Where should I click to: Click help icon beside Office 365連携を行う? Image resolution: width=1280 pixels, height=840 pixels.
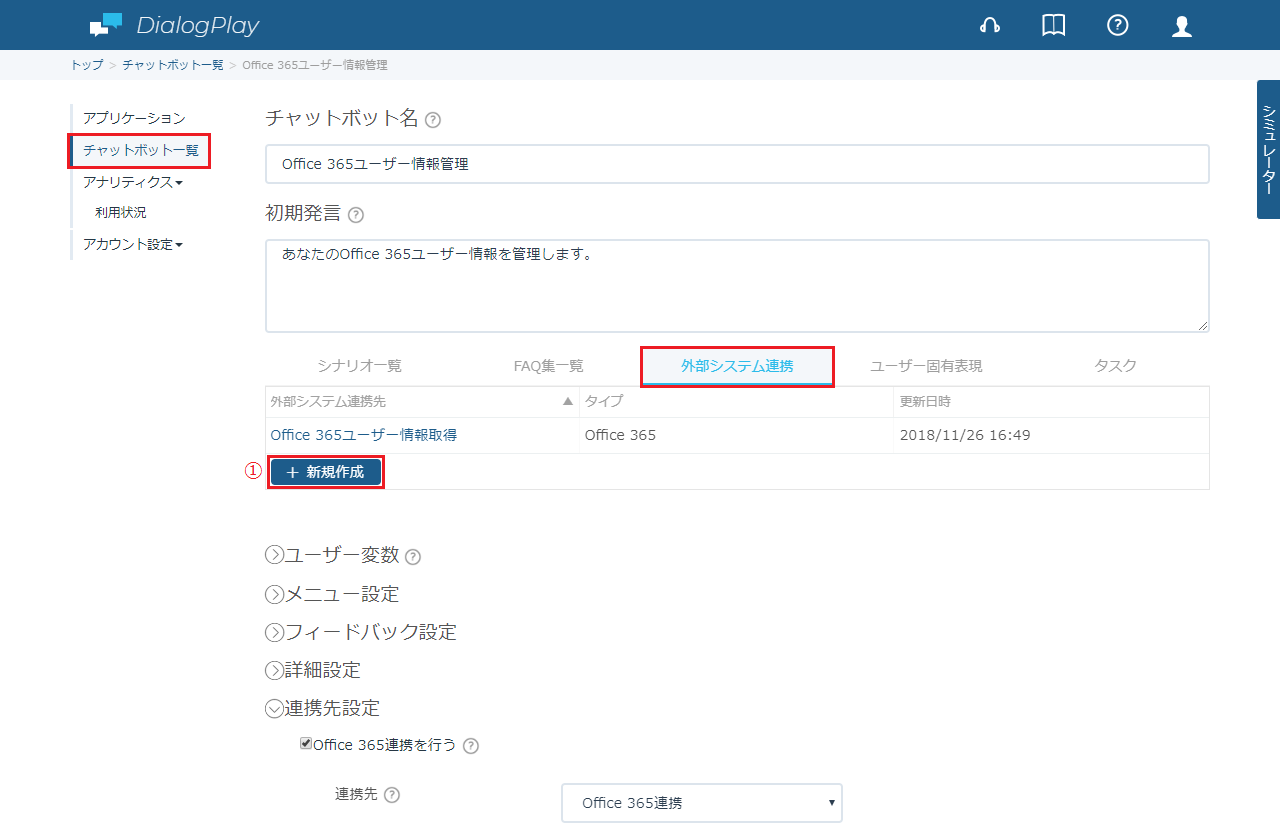click(x=471, y=746)
